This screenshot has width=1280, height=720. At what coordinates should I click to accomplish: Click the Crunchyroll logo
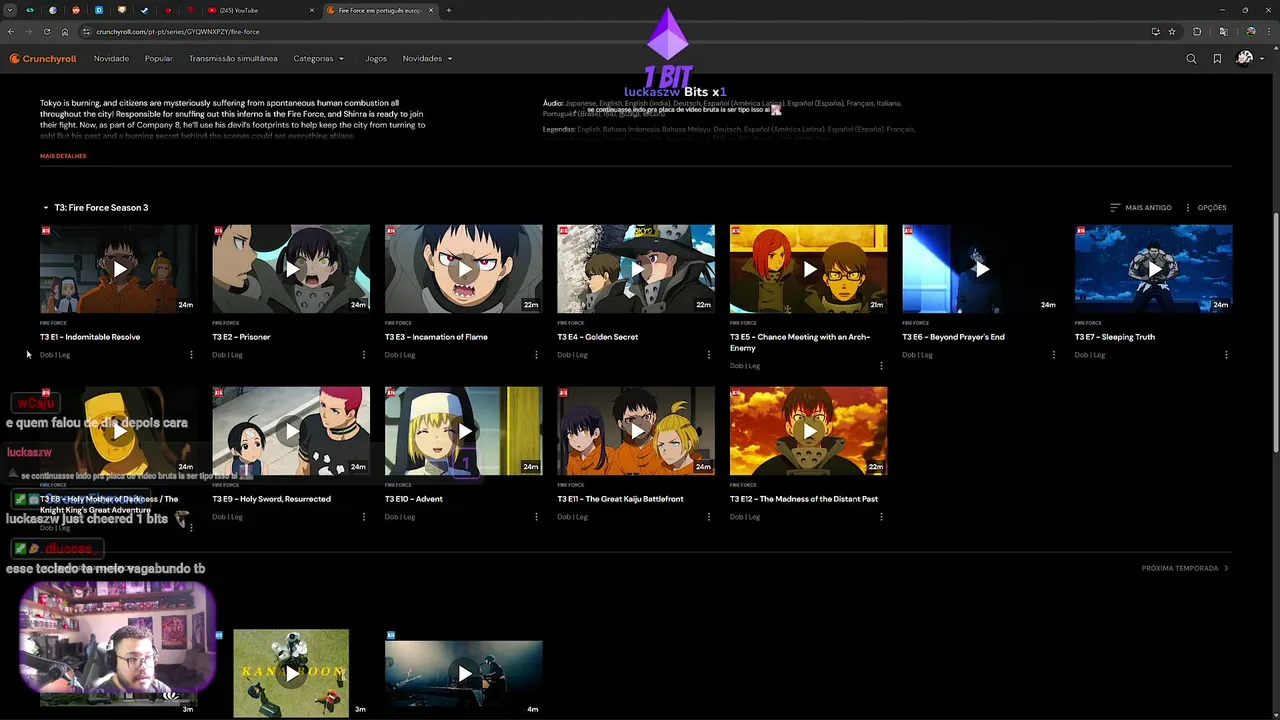pos(43,59)
